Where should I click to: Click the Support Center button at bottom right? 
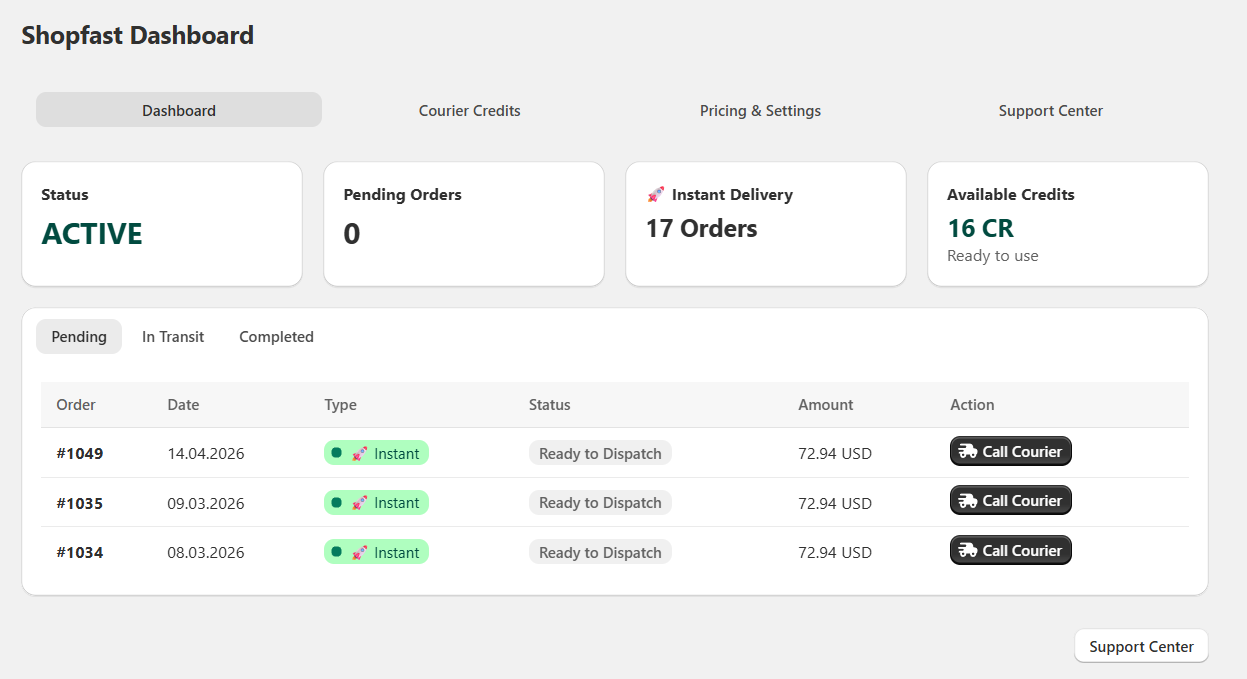[1140, 646]
